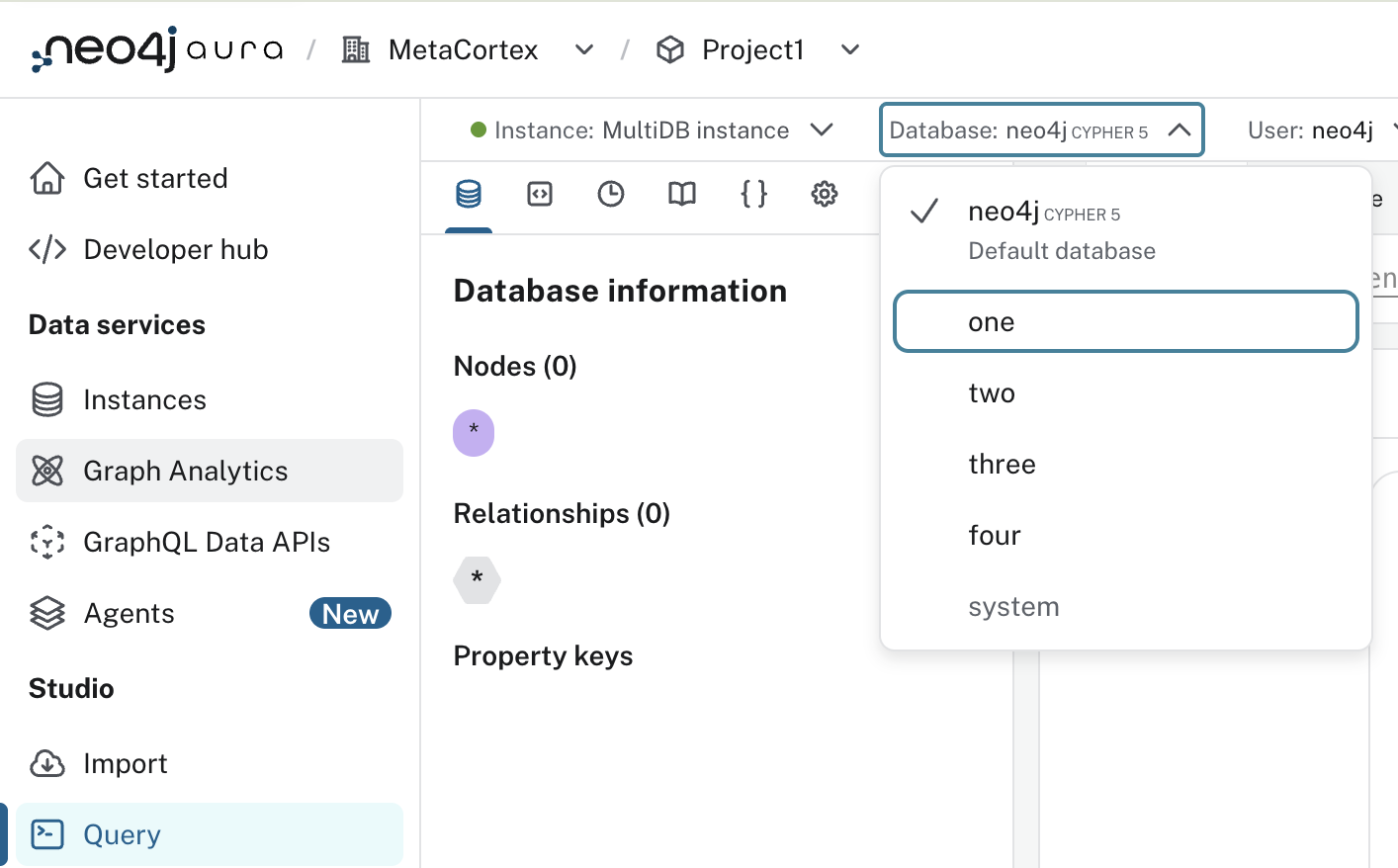This screenshot has width=1398, height=868.
Task: Collapse the Database: neo4j dropdown
Action: tap(1042, 130)
